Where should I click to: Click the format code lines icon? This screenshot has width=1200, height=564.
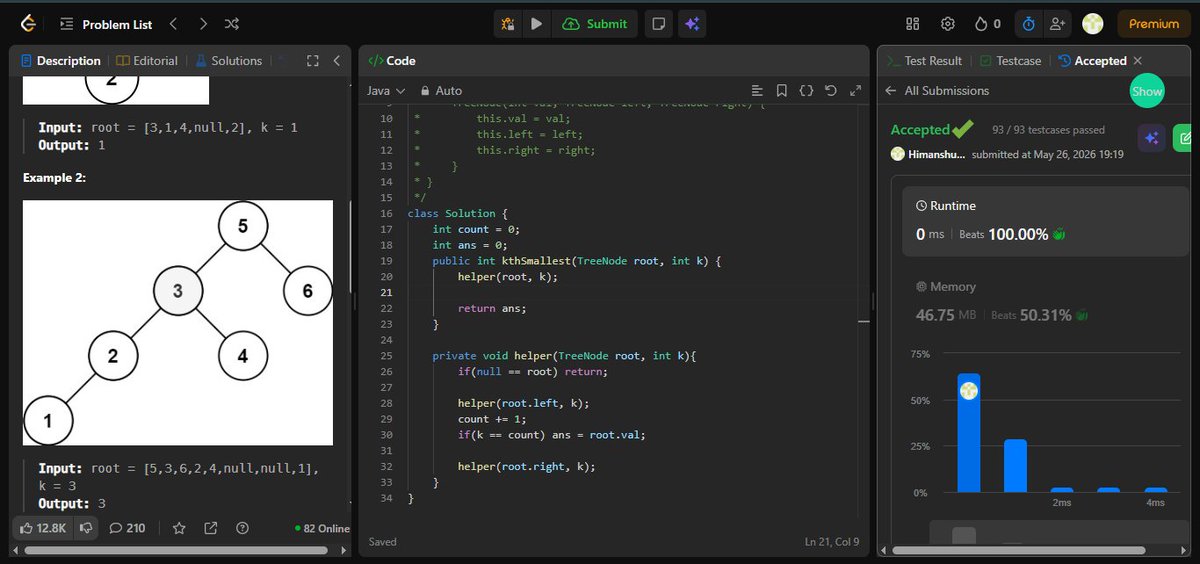[x=757, y=91]
